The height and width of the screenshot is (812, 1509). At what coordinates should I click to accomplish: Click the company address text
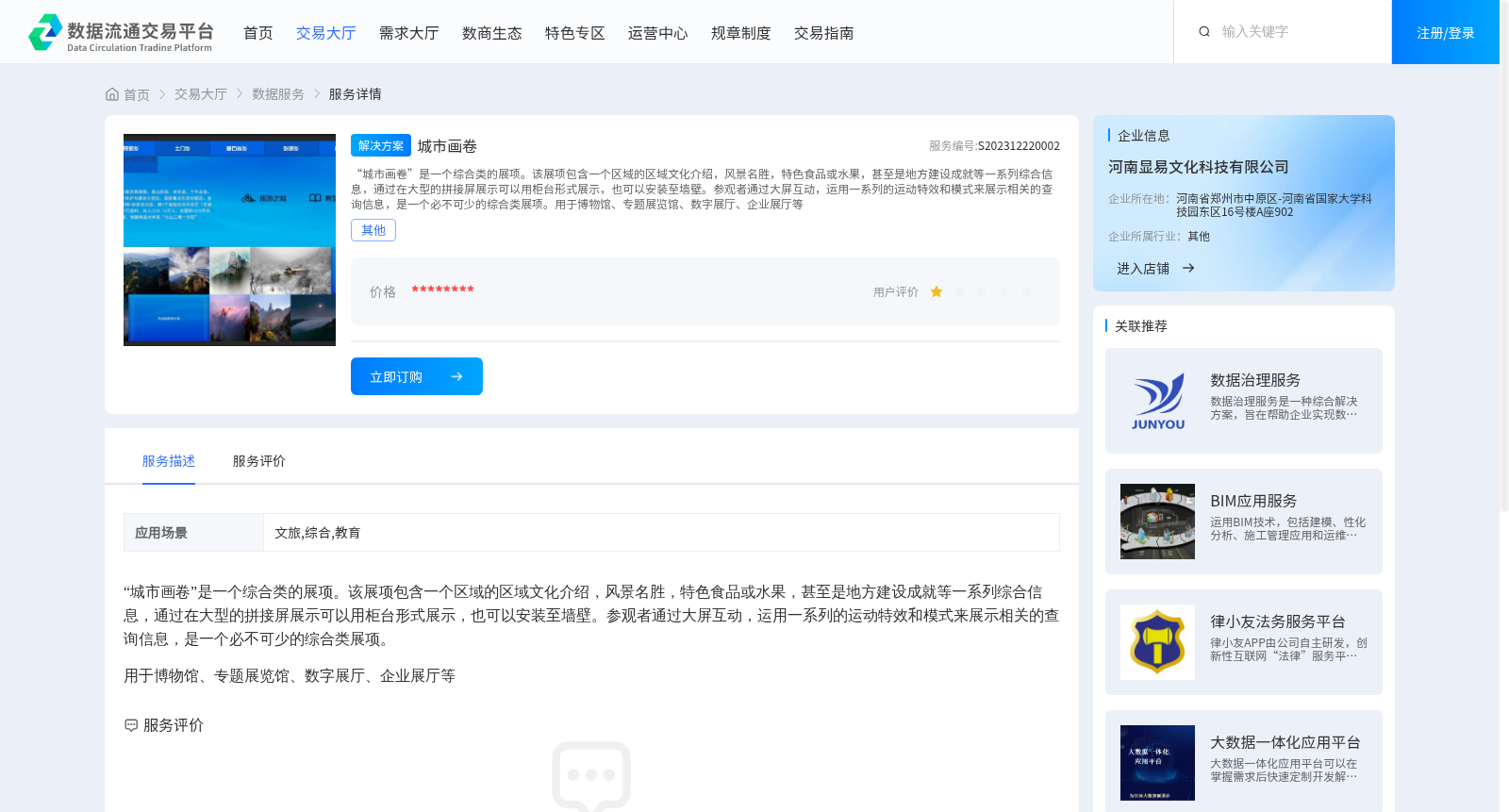[1274, 206]
